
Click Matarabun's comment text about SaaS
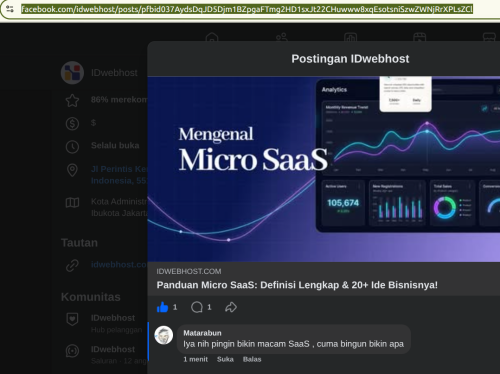point(293,344)
